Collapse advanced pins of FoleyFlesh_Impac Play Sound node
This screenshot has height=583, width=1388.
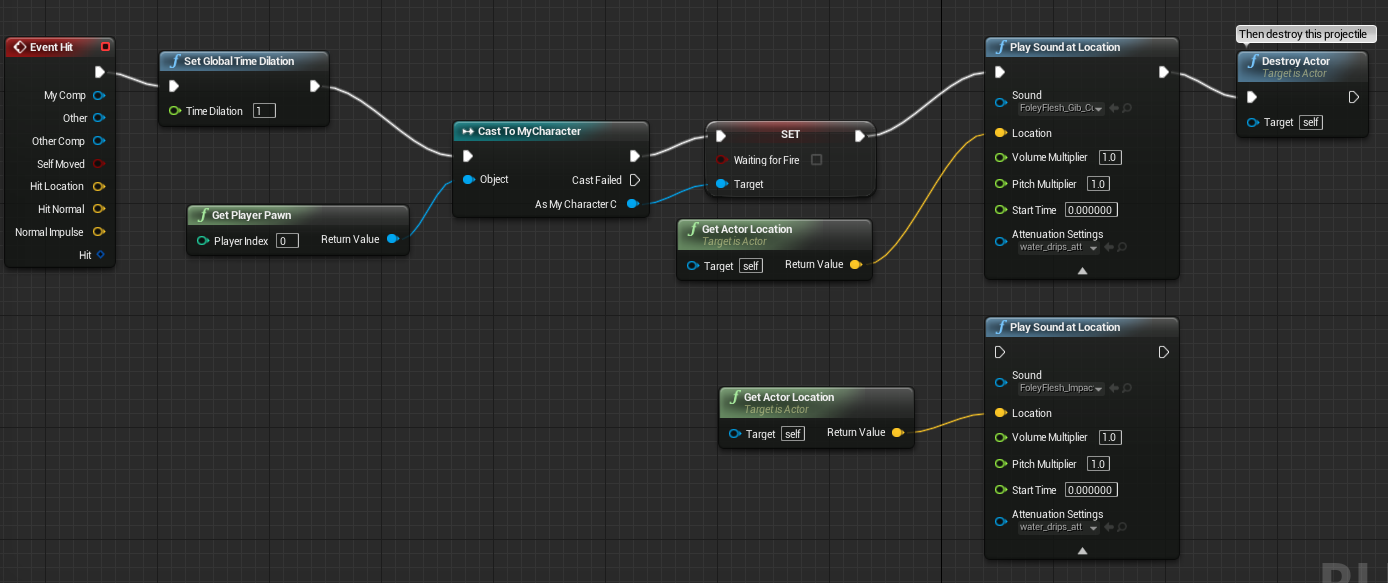click(x=1082, y=551)
